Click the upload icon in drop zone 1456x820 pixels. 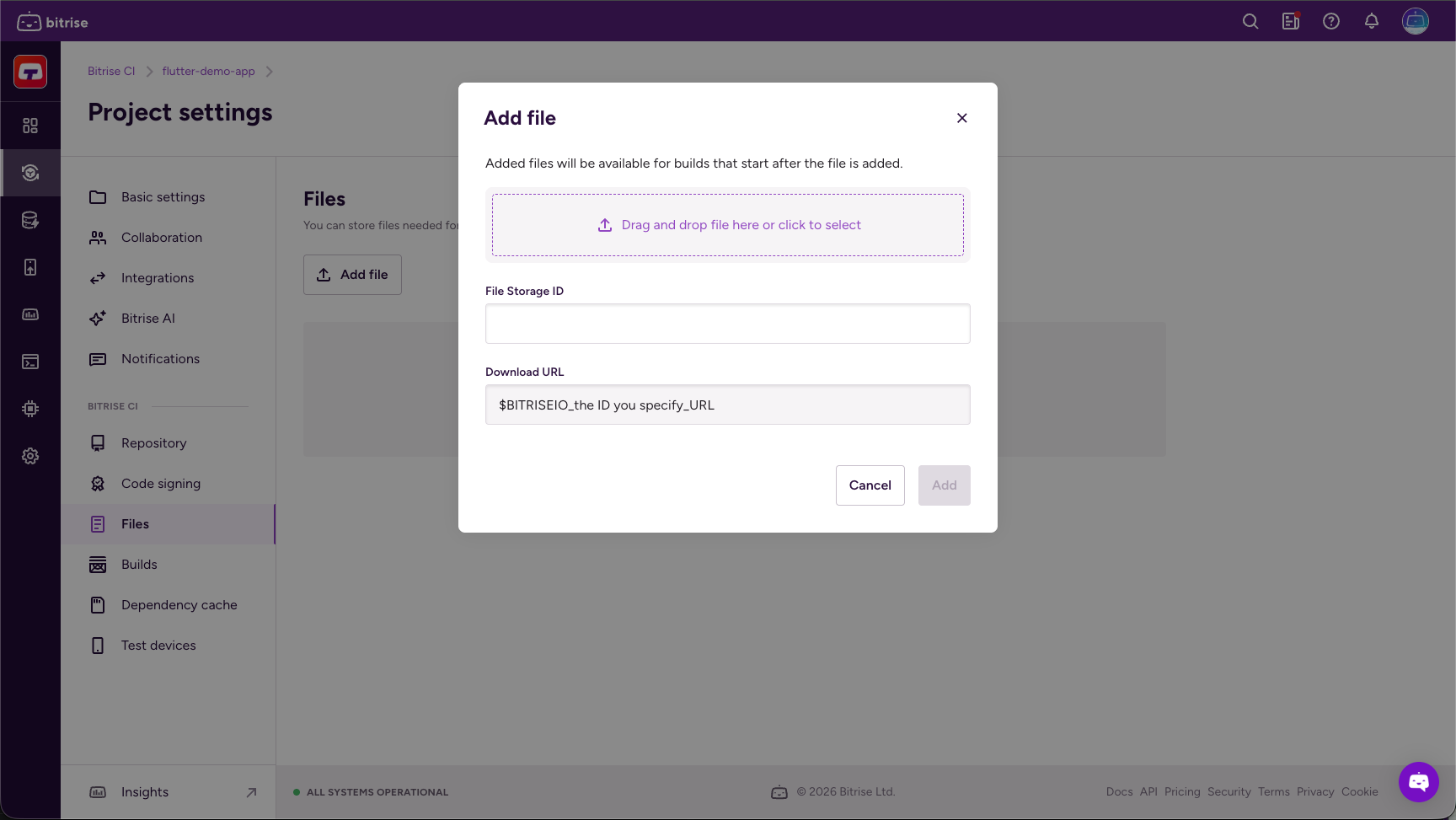(x=605, y=225)
